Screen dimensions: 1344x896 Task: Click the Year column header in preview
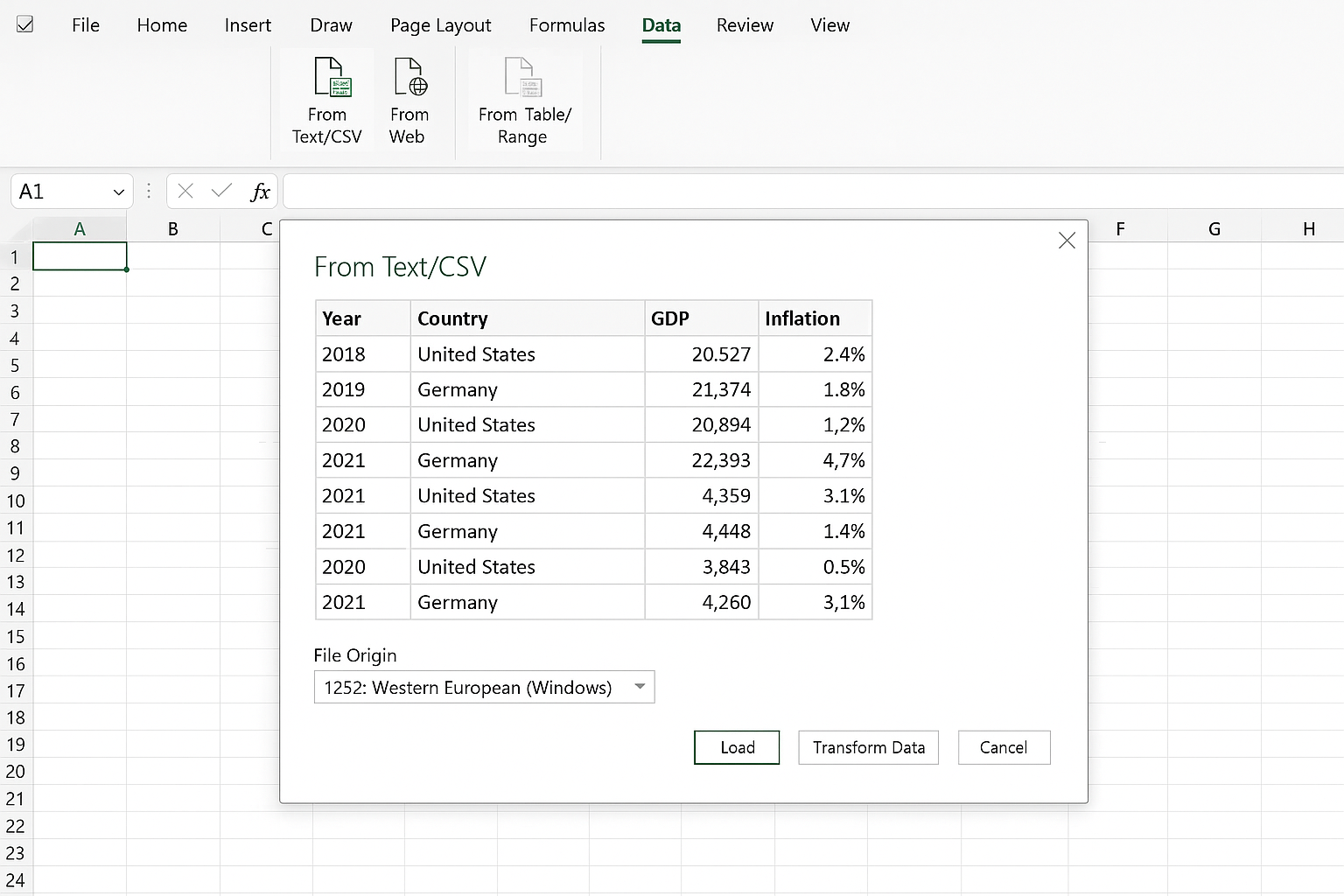363,318
